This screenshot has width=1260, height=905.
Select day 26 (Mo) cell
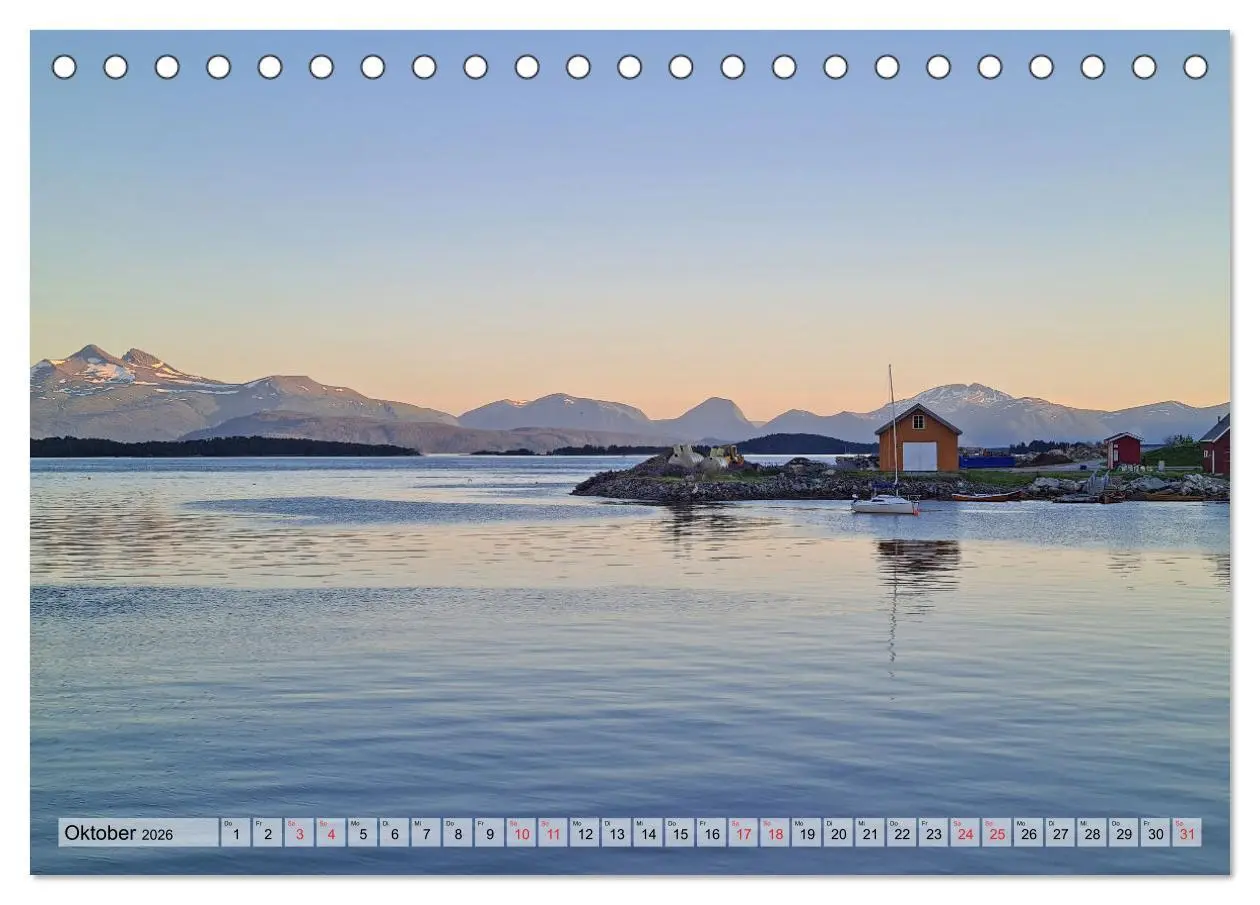(1029, 833)
